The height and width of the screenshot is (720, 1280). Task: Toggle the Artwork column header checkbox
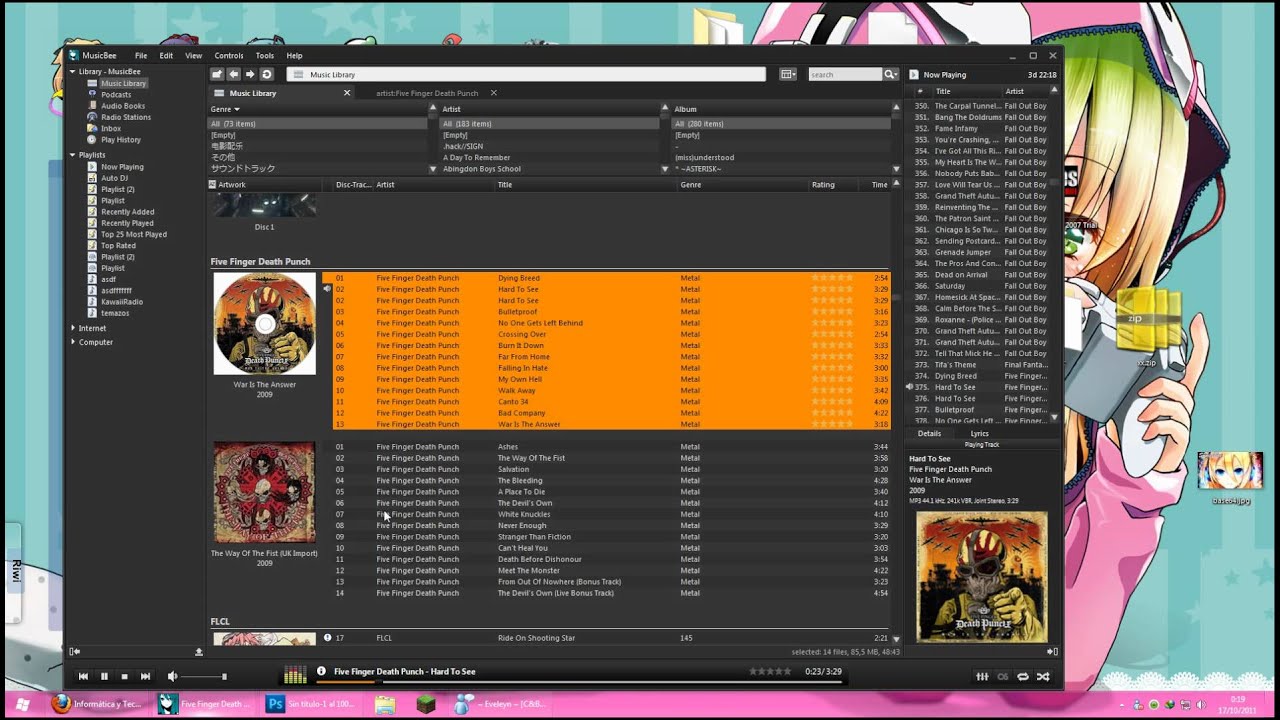point(212,185)
